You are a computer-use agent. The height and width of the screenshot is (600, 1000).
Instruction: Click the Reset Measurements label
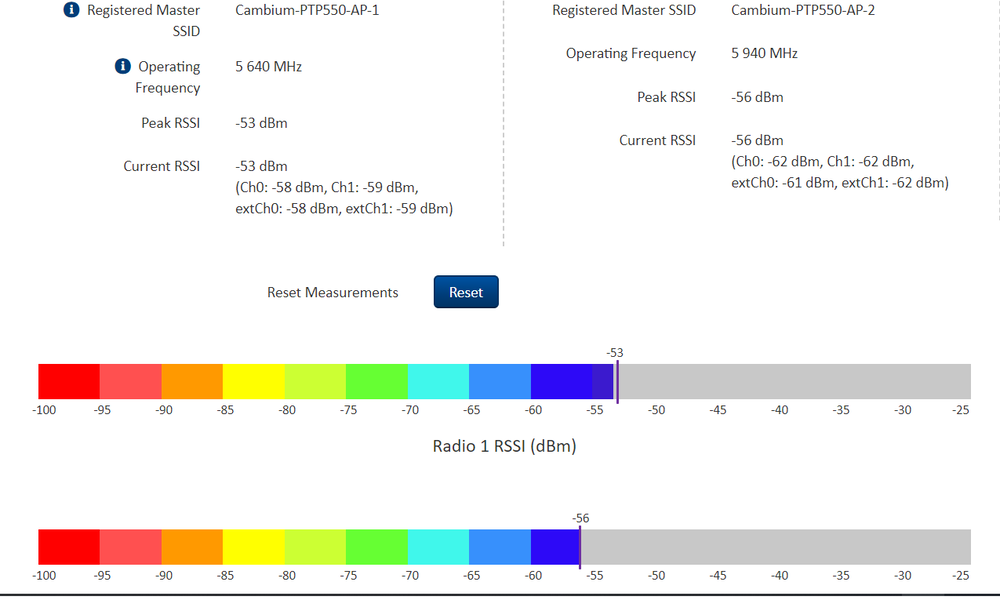pyautogui.click(x=332, y=292)
